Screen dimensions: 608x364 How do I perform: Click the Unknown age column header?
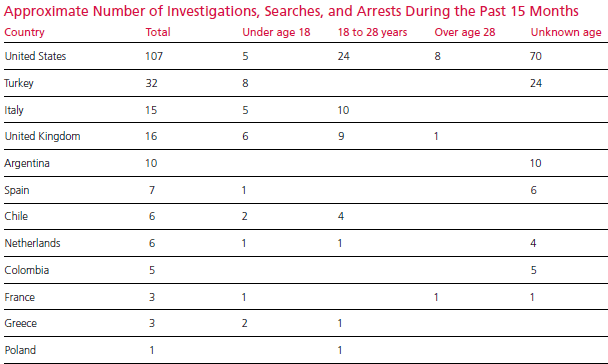(x=566, y=32)
